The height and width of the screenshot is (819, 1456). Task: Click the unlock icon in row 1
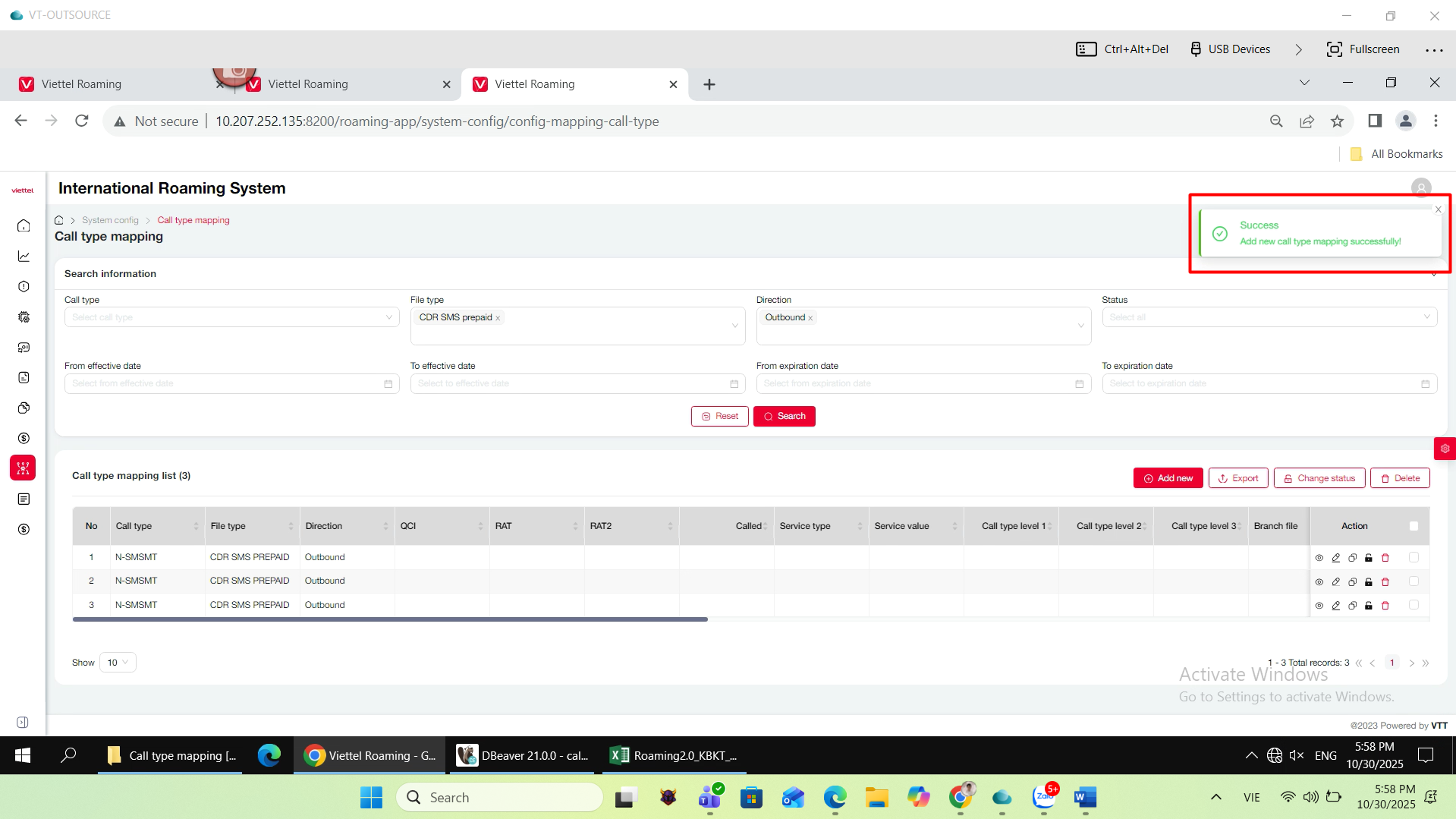coord(1369,558)
